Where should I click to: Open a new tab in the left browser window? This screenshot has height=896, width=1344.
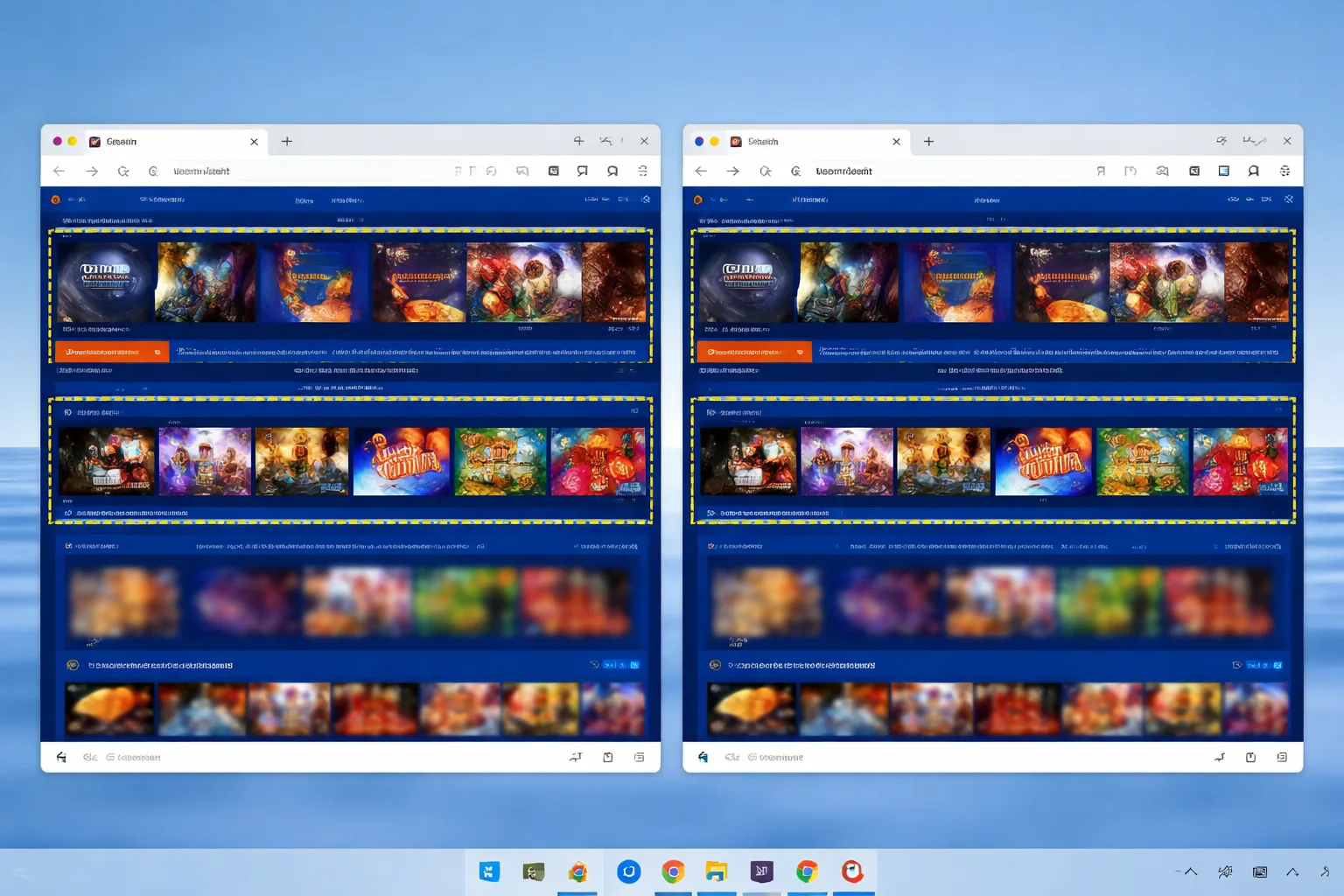(286, 141)
